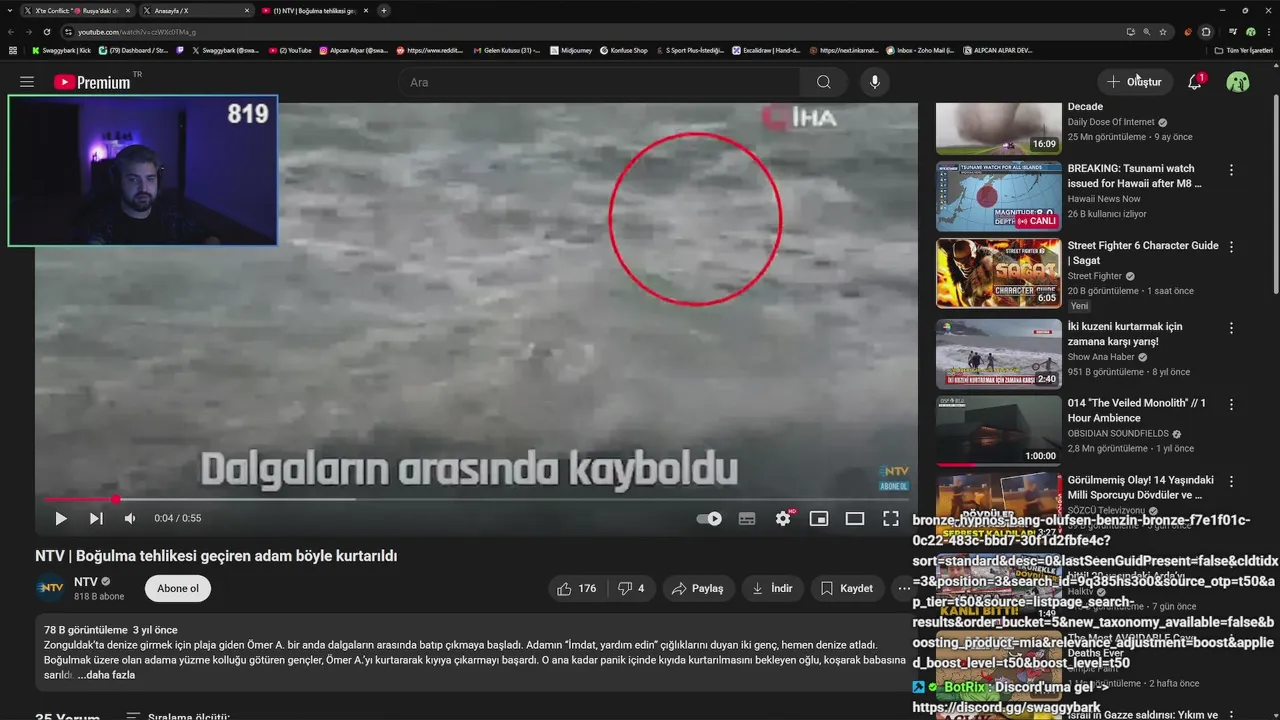Enable theater mode

(855, 518)
